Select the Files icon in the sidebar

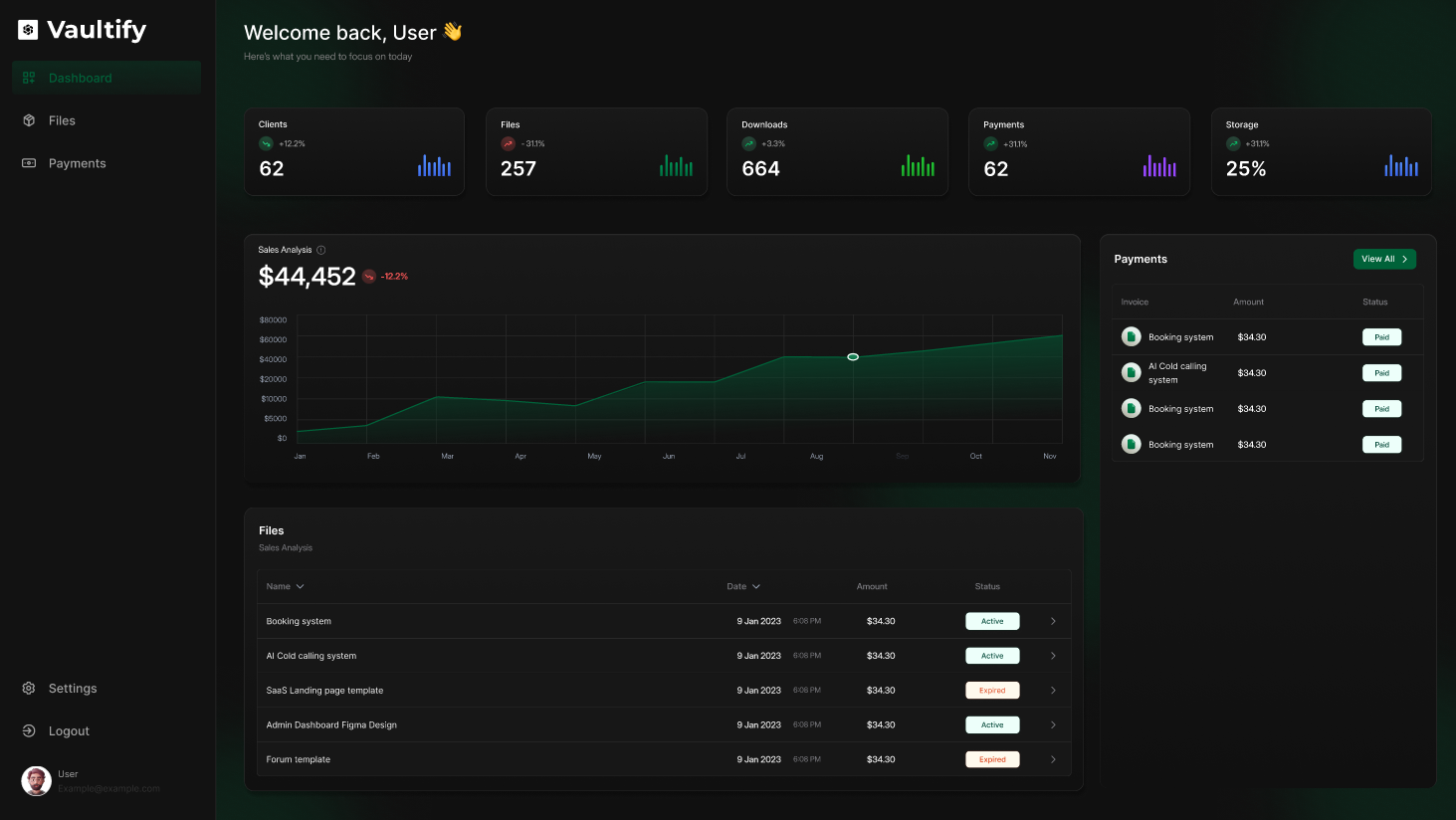pyautogui.click(x=30, y=120)
